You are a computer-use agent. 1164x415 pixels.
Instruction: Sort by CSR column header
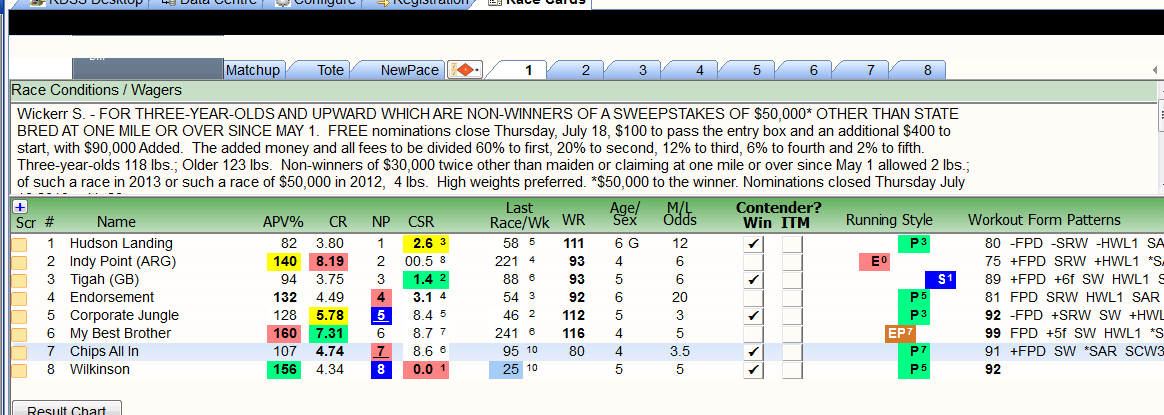tap(421, 221)
